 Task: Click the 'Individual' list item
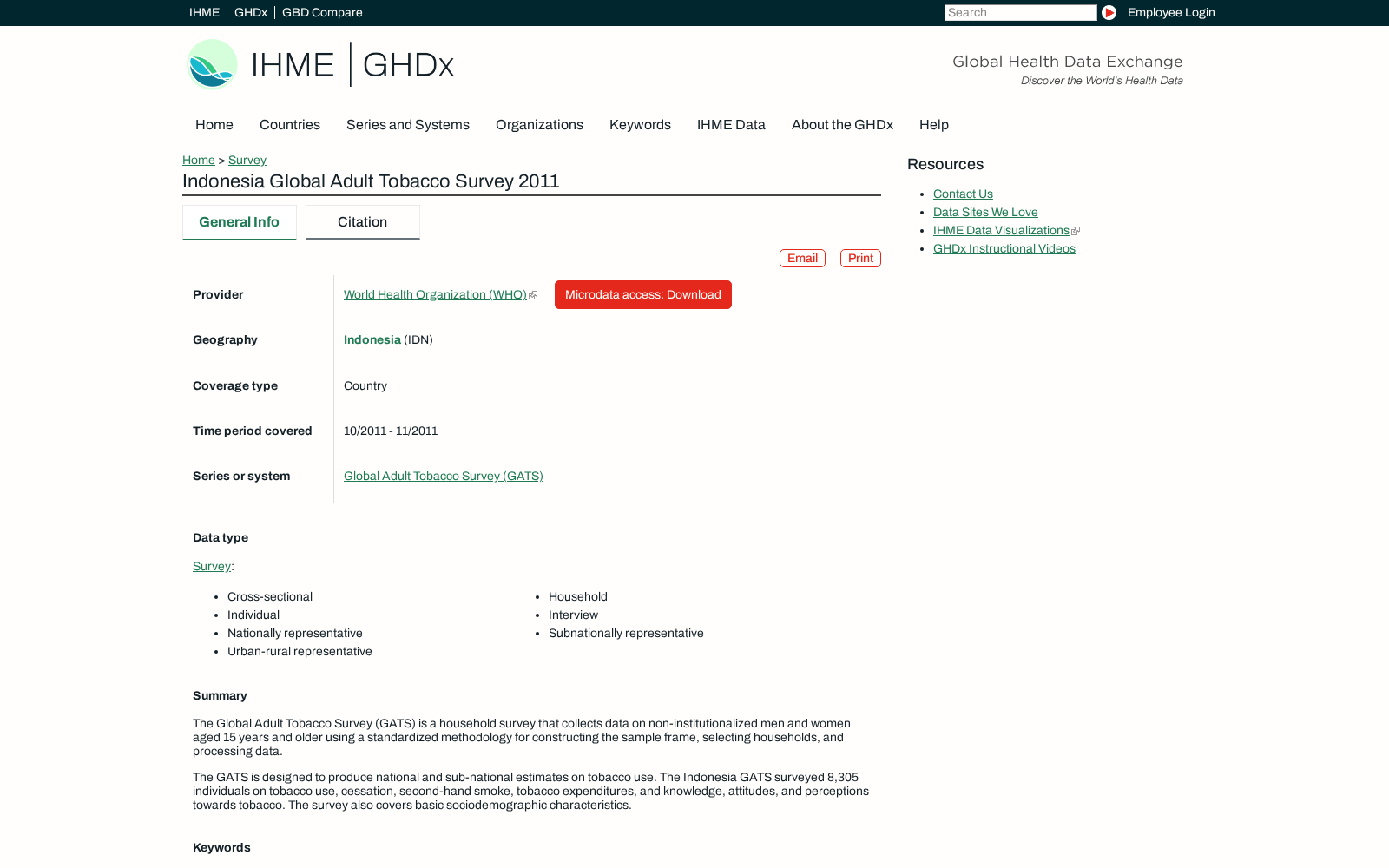(x=253, y=615)
